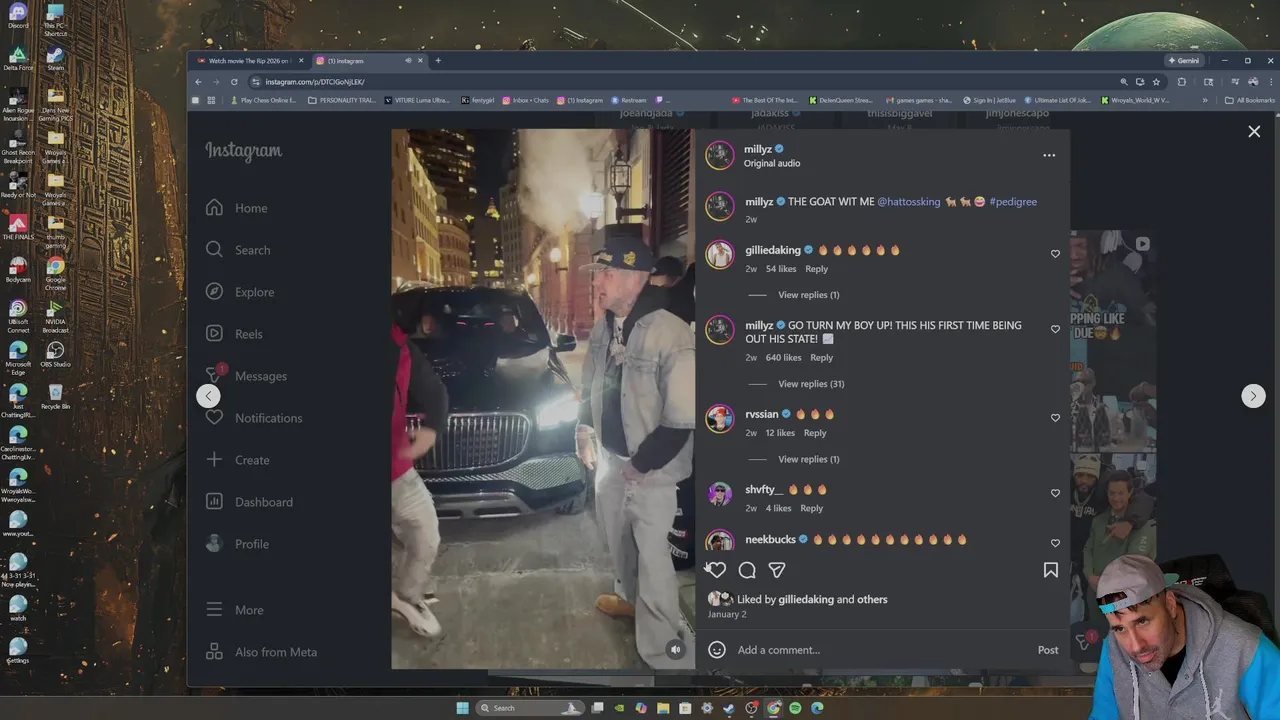The width and height of the screenshot is (1280, 720).
Task: Open Windows Start menu
Action: pos(462,708)
